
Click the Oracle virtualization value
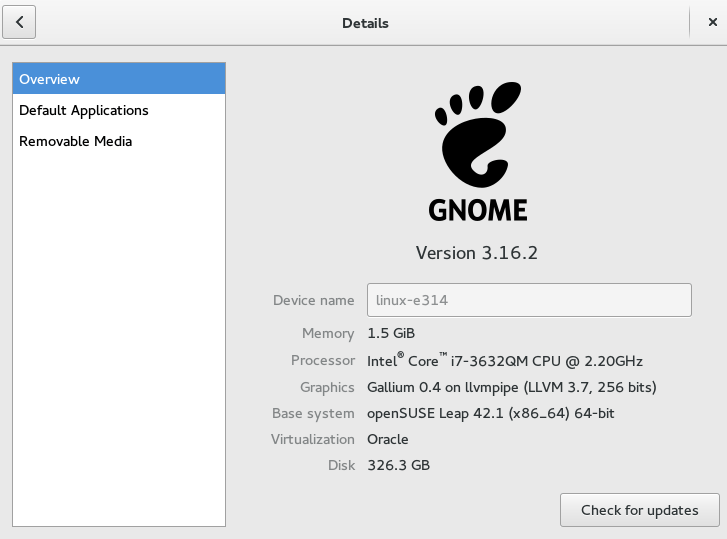388,439
